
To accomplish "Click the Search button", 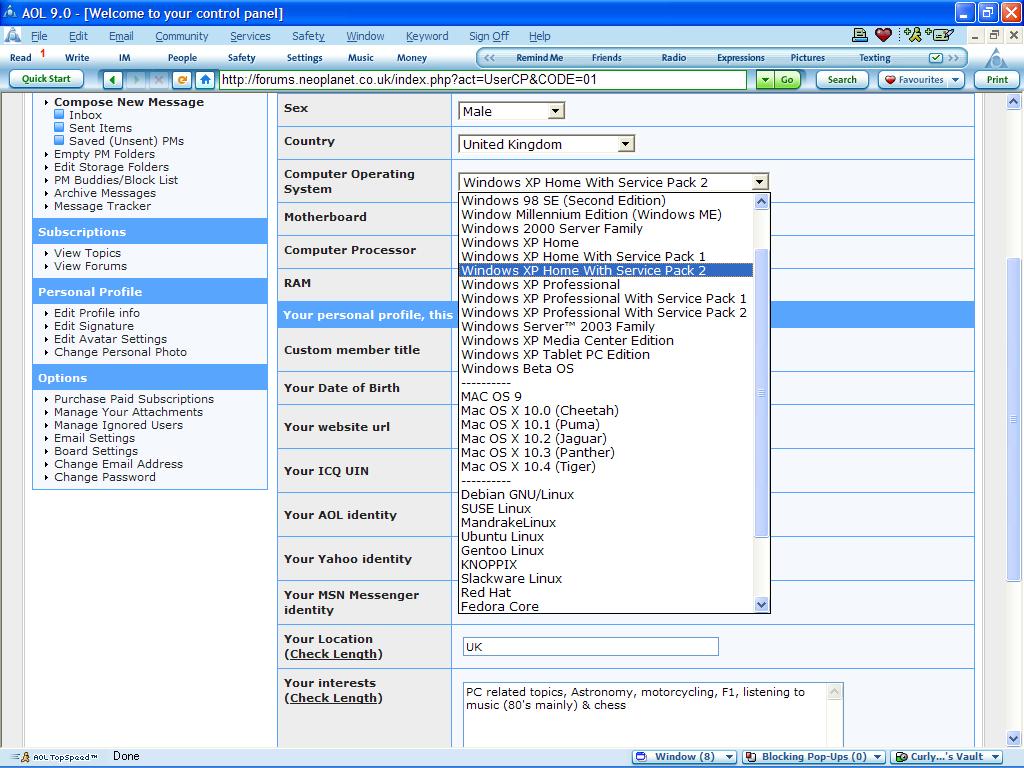I will pyautogui.click(x=842, y=80).
